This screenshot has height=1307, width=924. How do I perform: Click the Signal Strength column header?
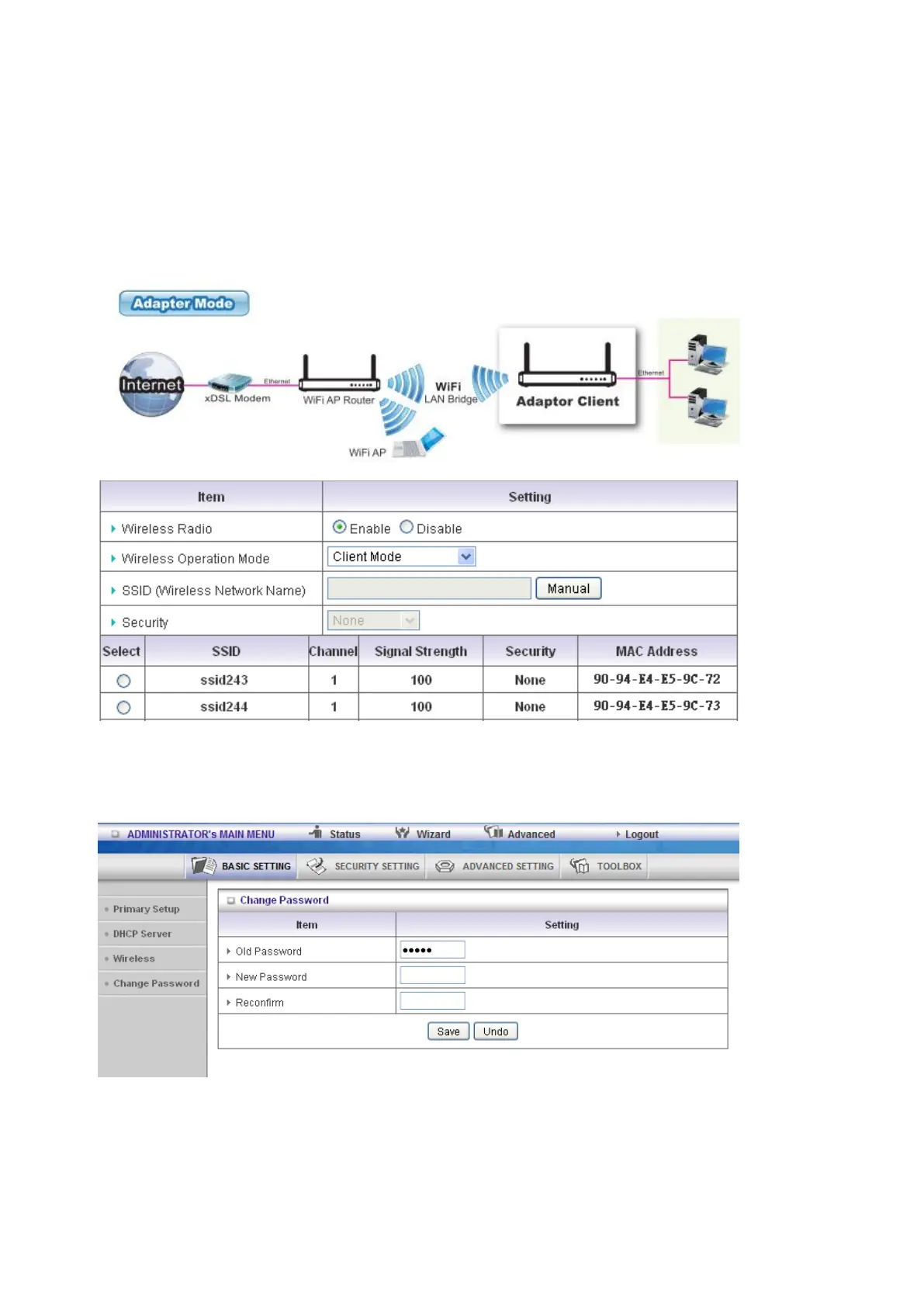[x=420, y=651]
